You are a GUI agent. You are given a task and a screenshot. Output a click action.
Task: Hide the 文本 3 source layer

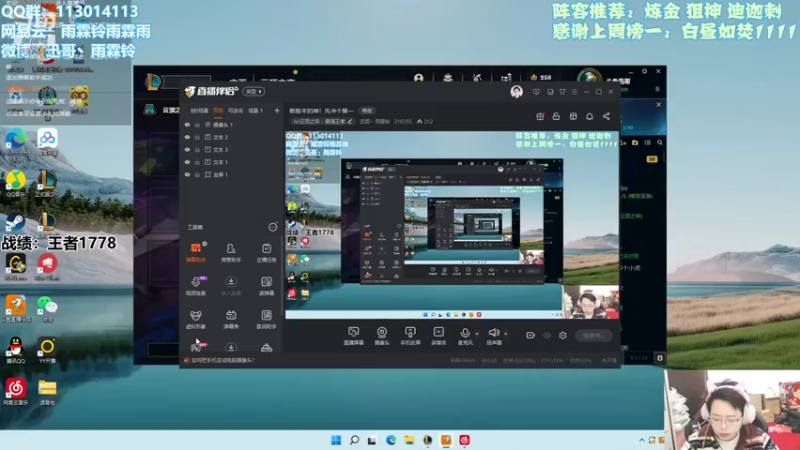[x=187, y=149]
